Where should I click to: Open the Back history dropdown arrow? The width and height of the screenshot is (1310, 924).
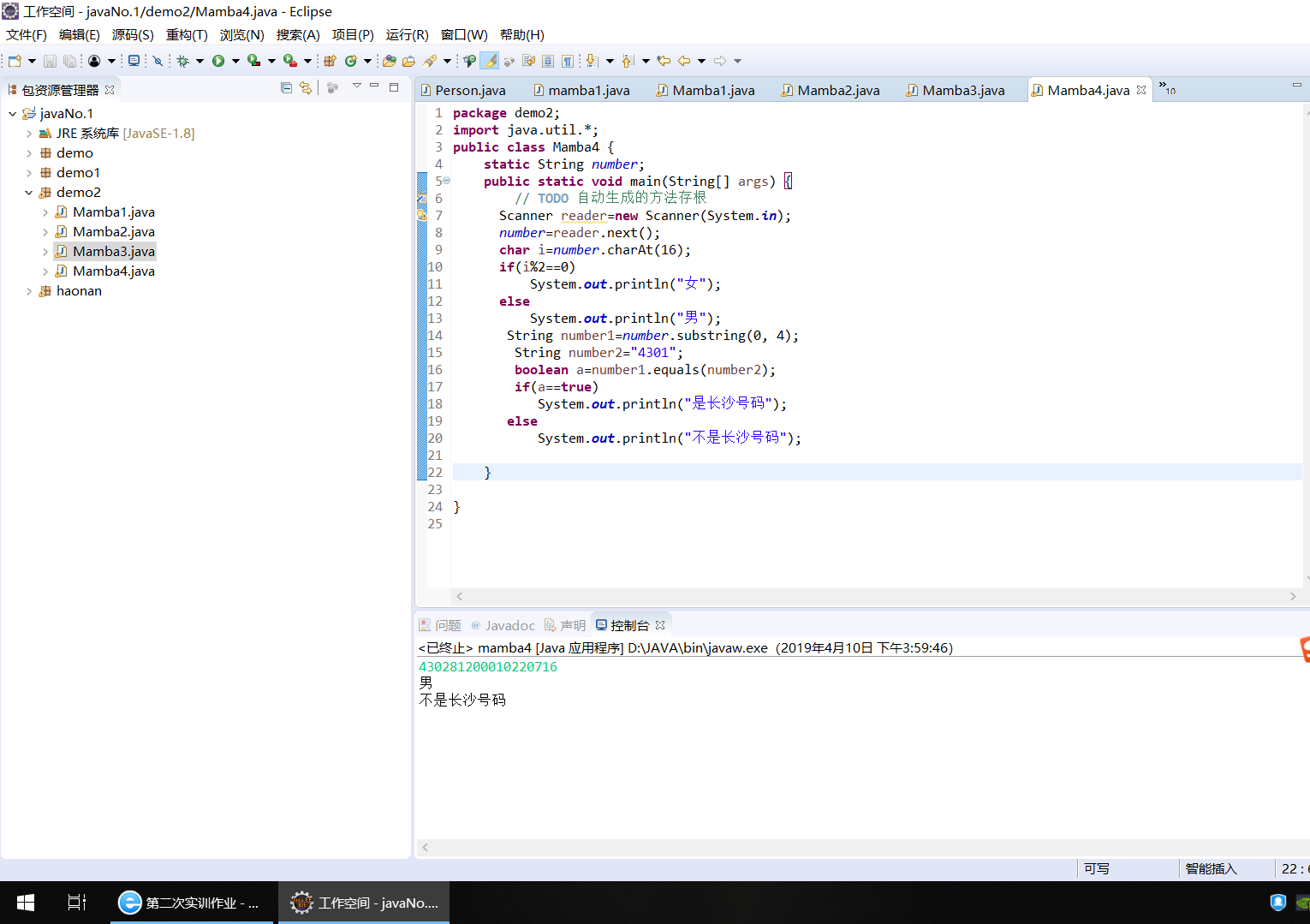(x=701, y=61)
